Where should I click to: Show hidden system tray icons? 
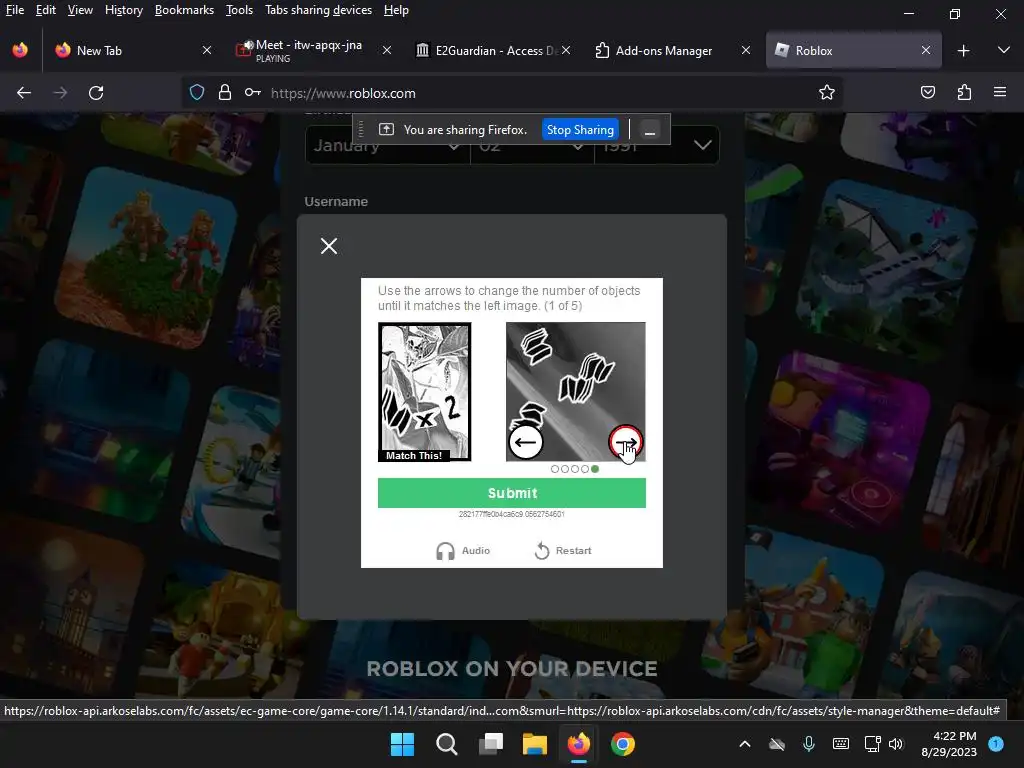pos(744,744)
